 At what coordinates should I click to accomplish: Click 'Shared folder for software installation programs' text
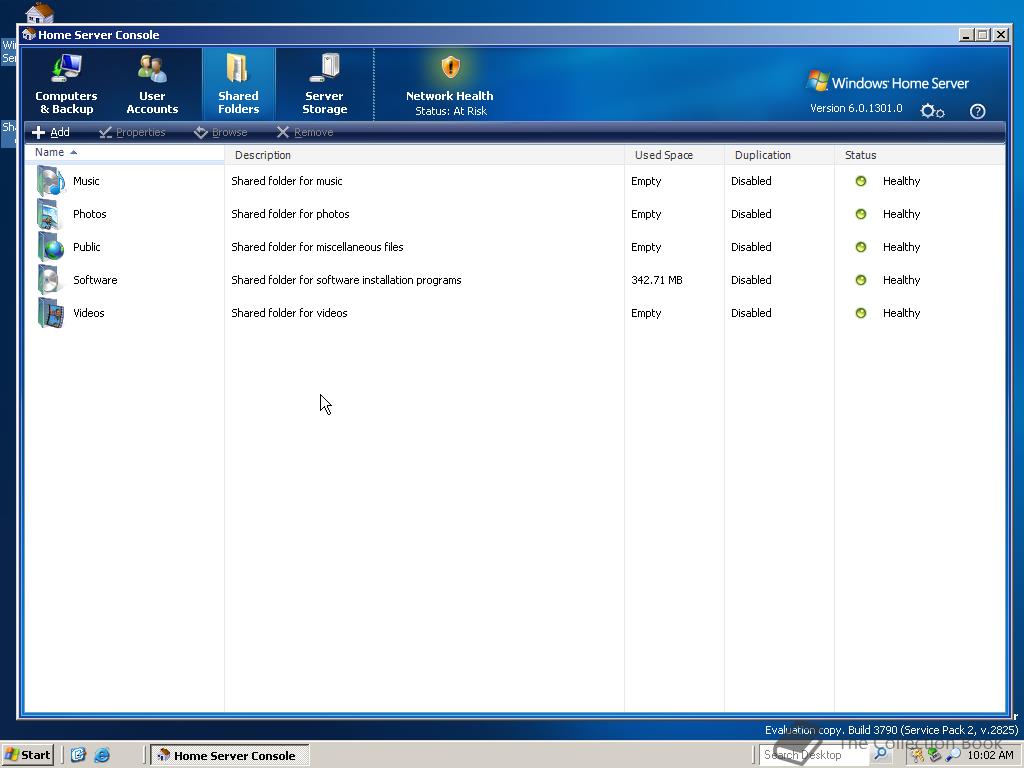pyautogui.click(x=346, y=280)
